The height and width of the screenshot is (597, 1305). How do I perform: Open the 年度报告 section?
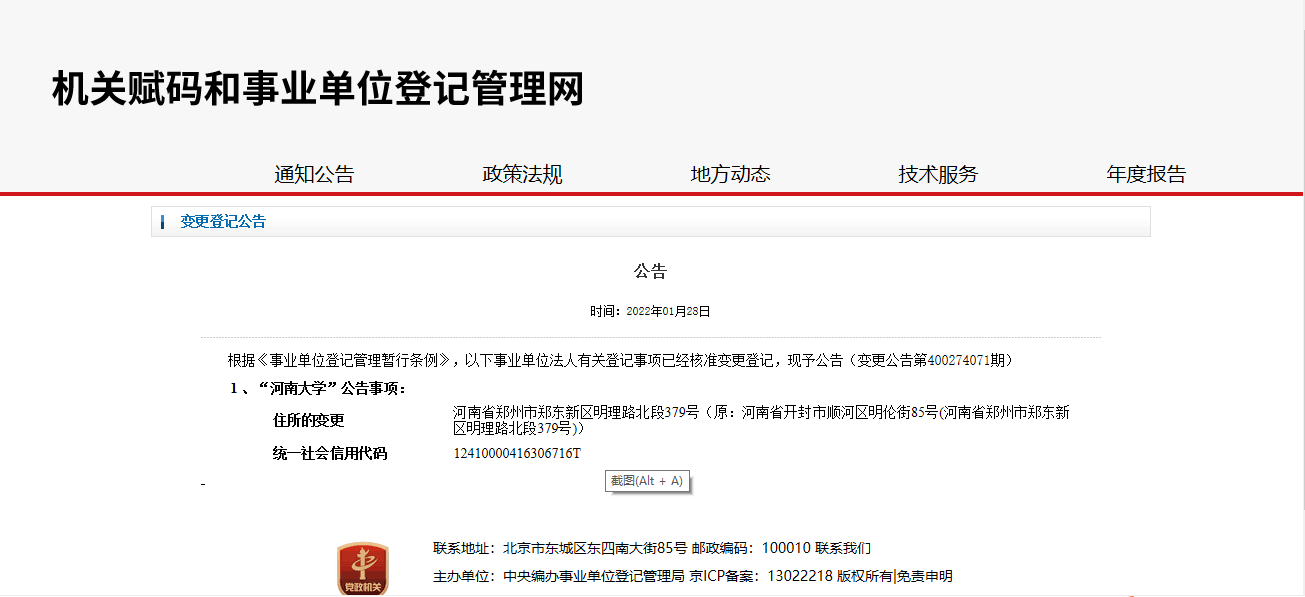[1146, 173]
